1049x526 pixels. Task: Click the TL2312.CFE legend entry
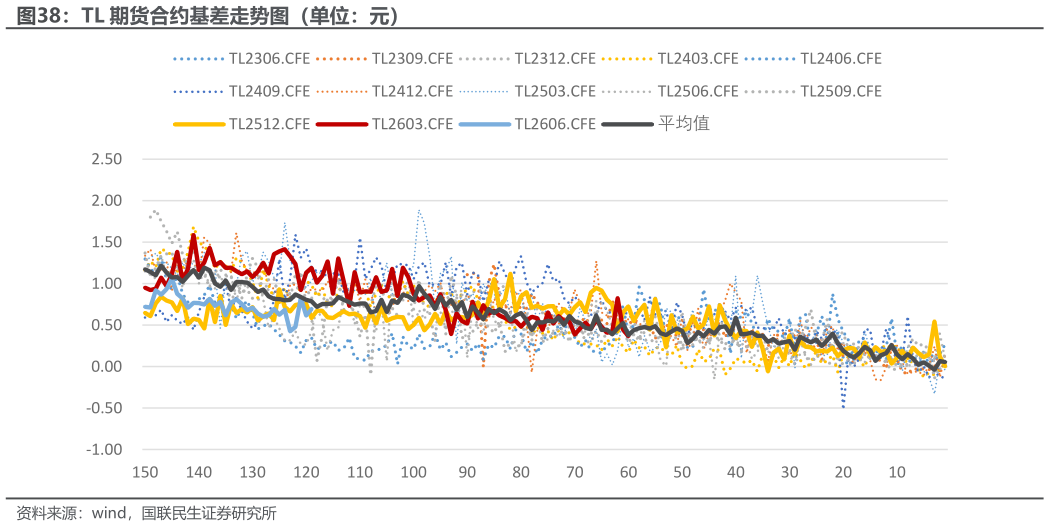point(555,59)
